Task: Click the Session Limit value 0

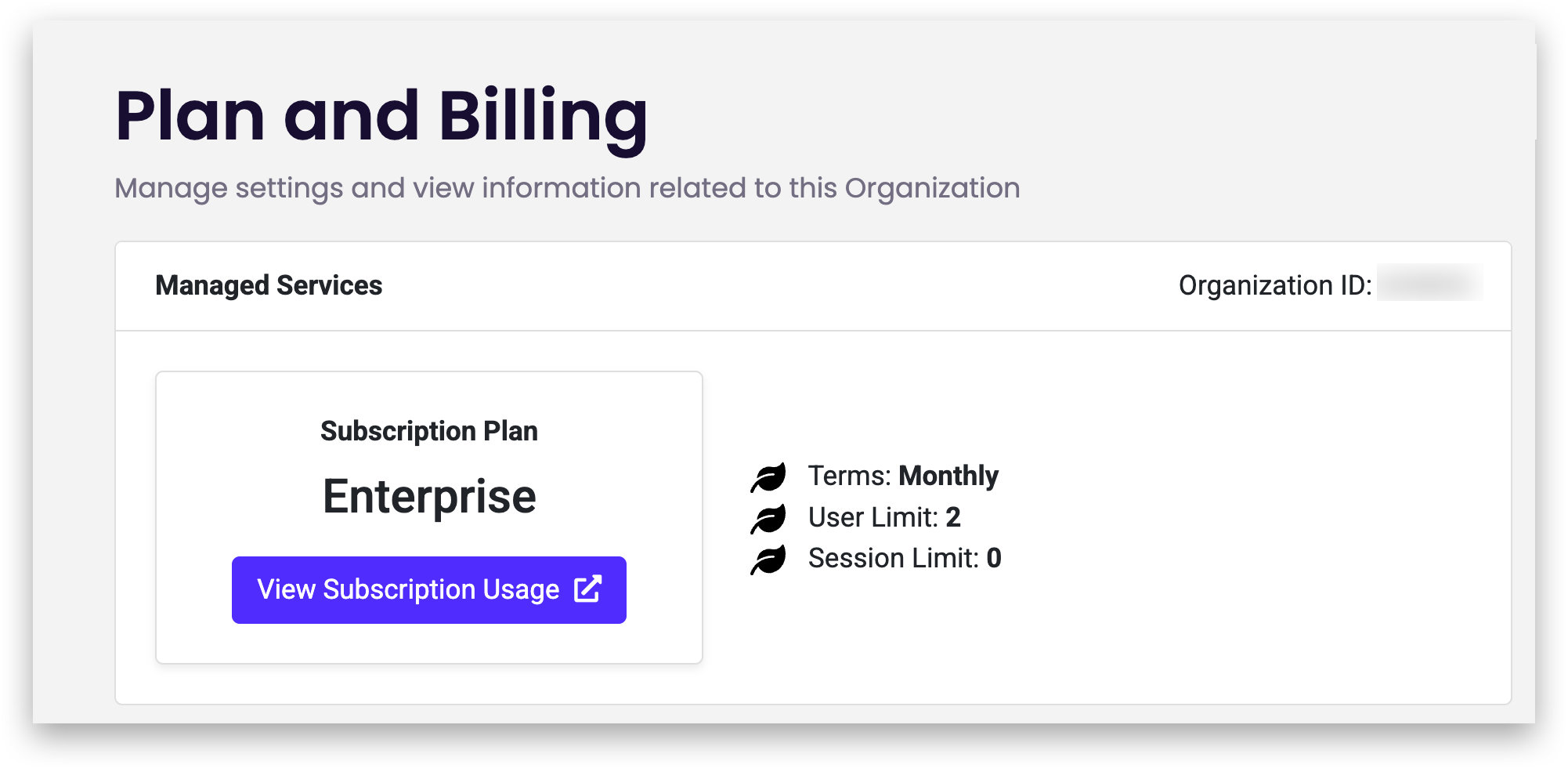Action: click(994, 558)
